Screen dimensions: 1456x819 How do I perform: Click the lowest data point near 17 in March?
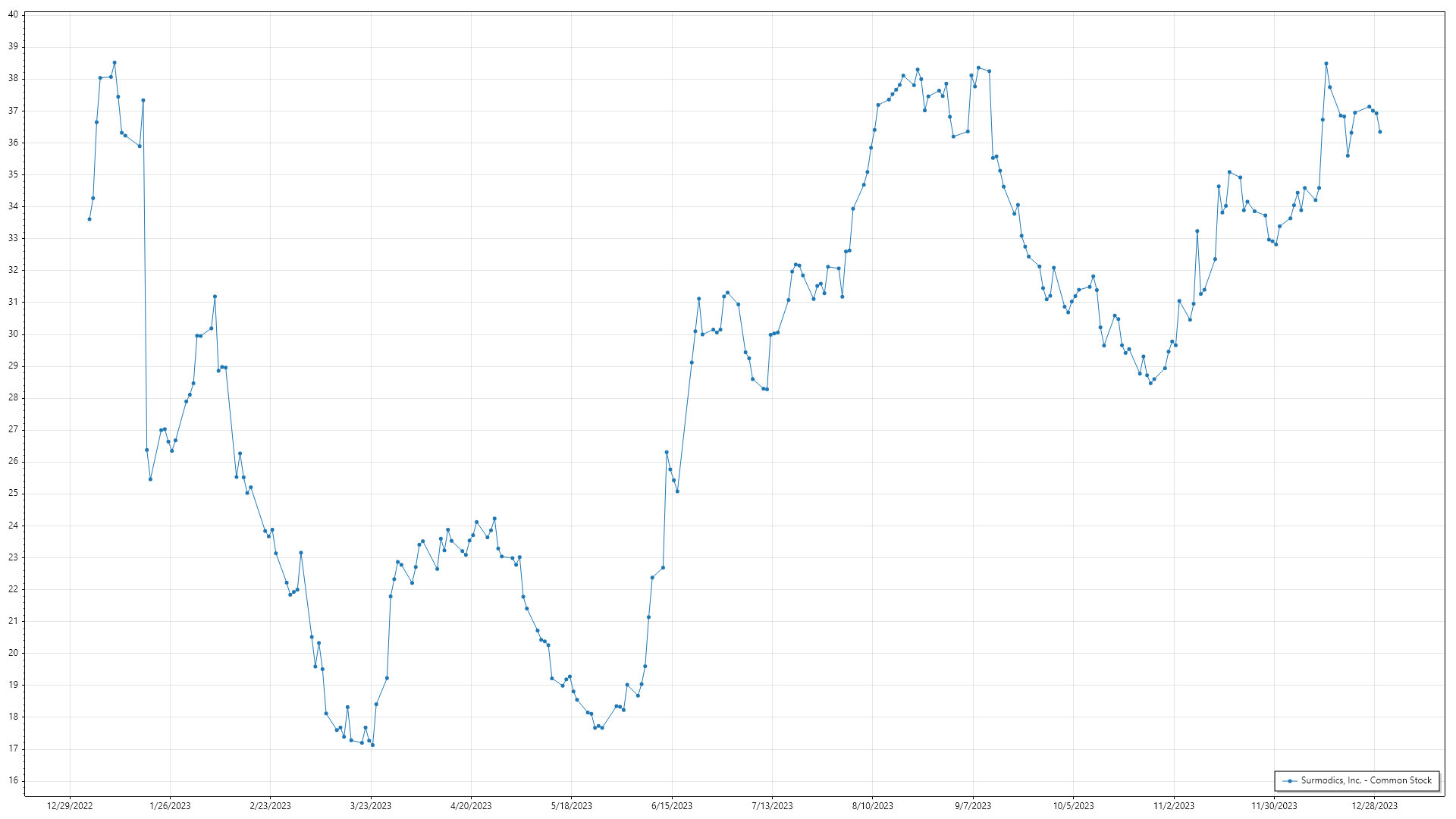tap(372, 745)
